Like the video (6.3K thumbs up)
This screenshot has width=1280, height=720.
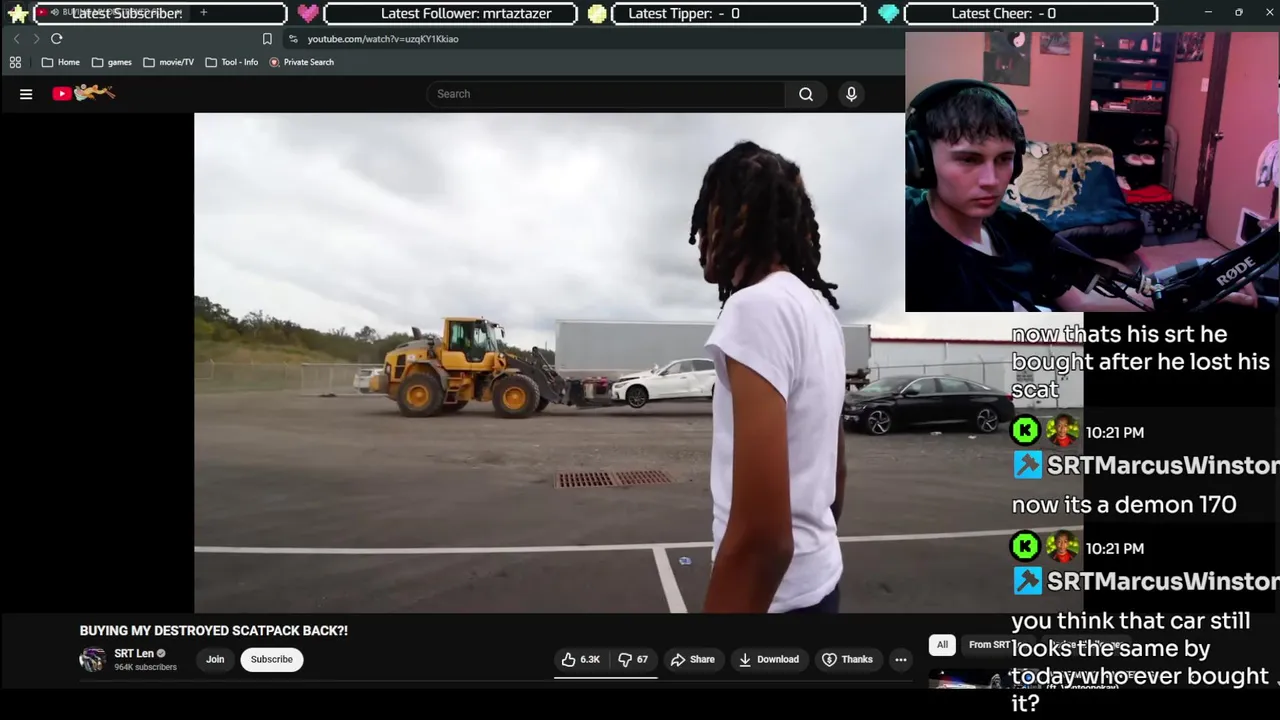581,659
